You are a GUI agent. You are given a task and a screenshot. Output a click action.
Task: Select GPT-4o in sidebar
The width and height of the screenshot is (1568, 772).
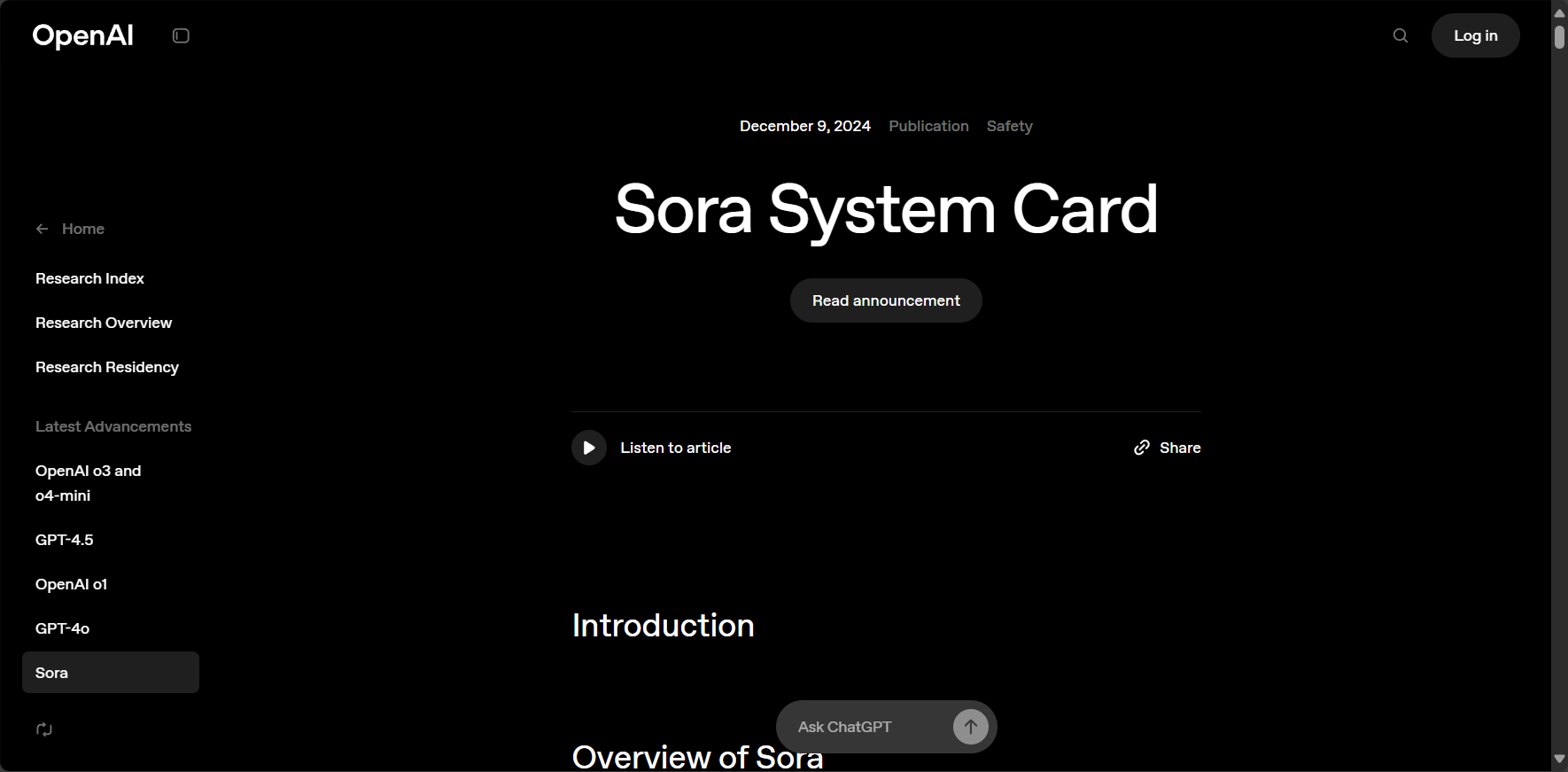click(62, 628)
